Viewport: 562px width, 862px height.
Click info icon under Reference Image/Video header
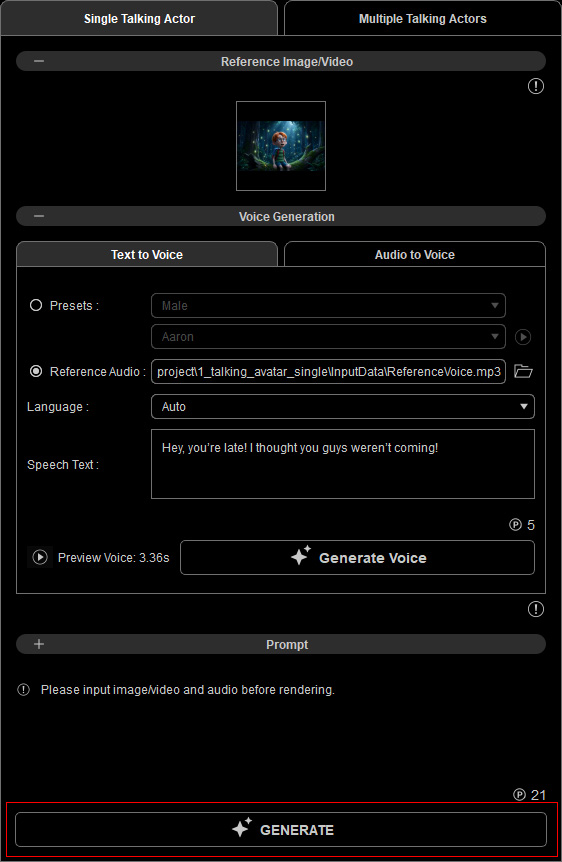click(x=536, y=86)
